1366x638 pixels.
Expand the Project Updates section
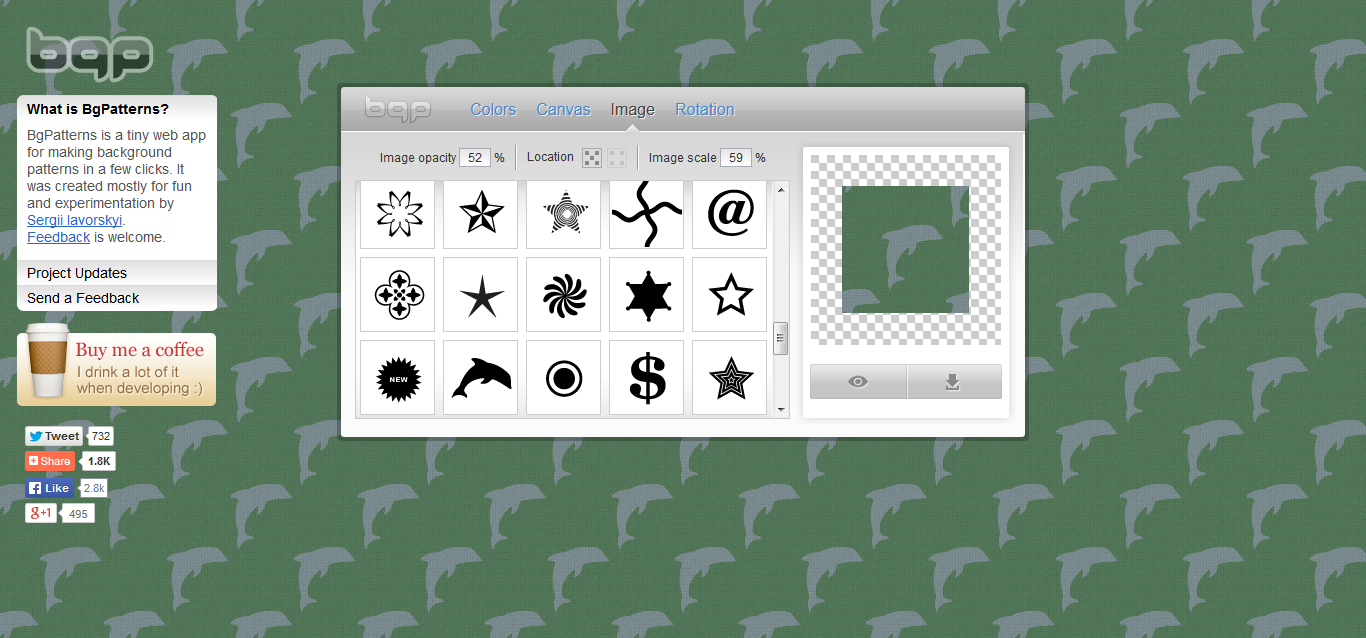tap(77, 272)
